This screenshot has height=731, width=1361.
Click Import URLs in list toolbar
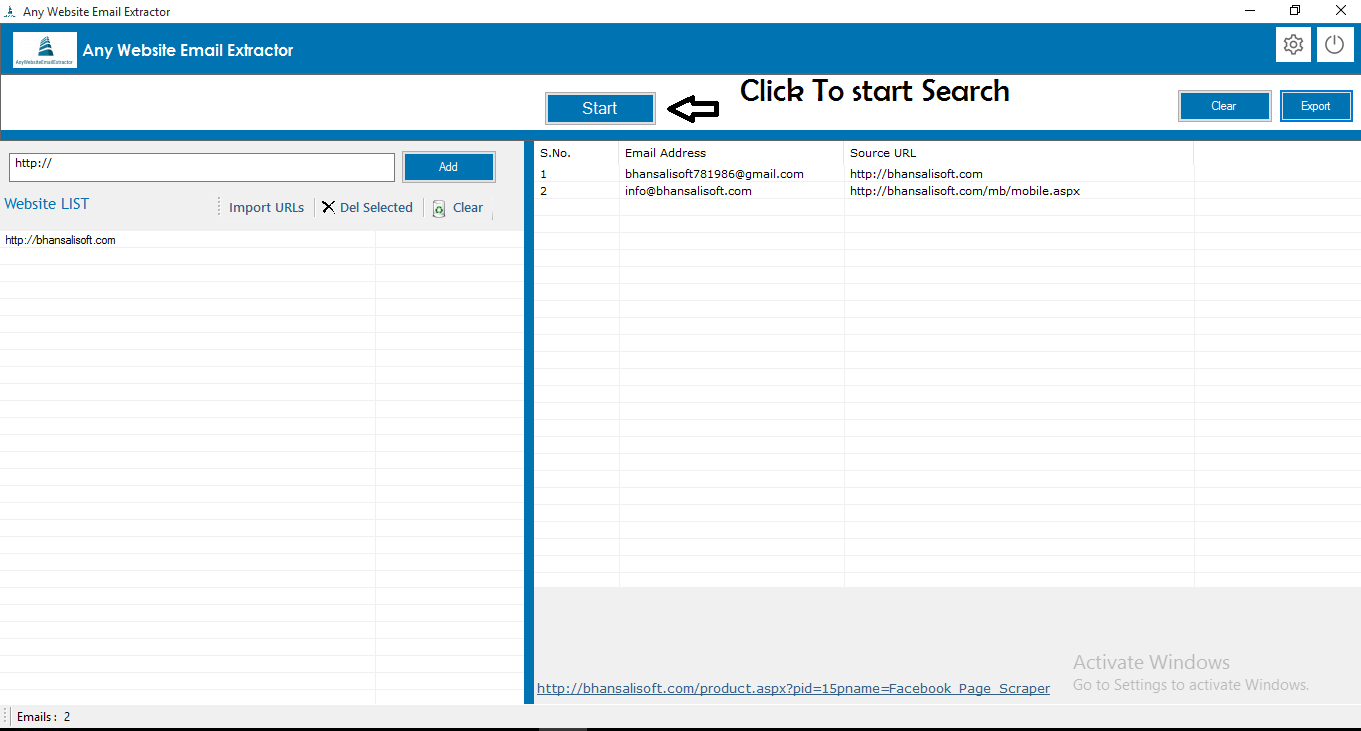tap(266, 207)
